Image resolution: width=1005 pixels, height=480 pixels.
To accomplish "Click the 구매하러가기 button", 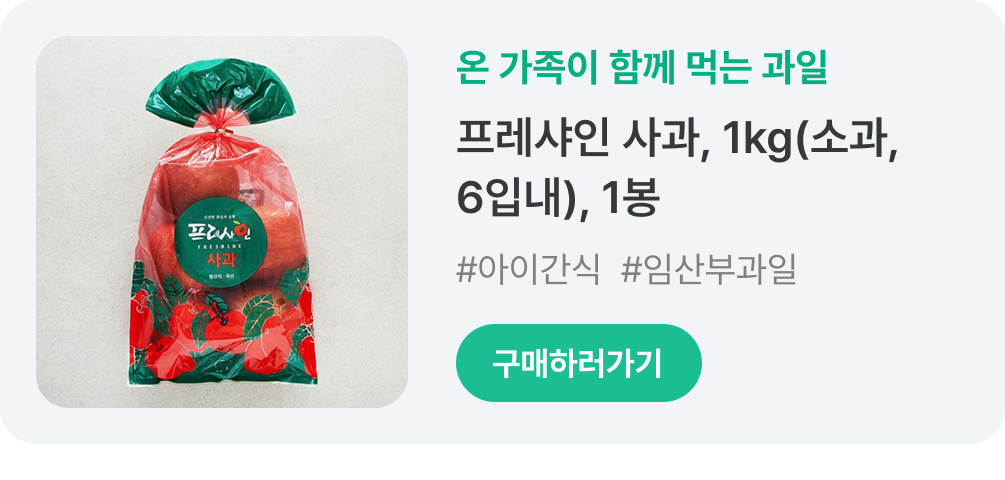I will coord(578,363).
